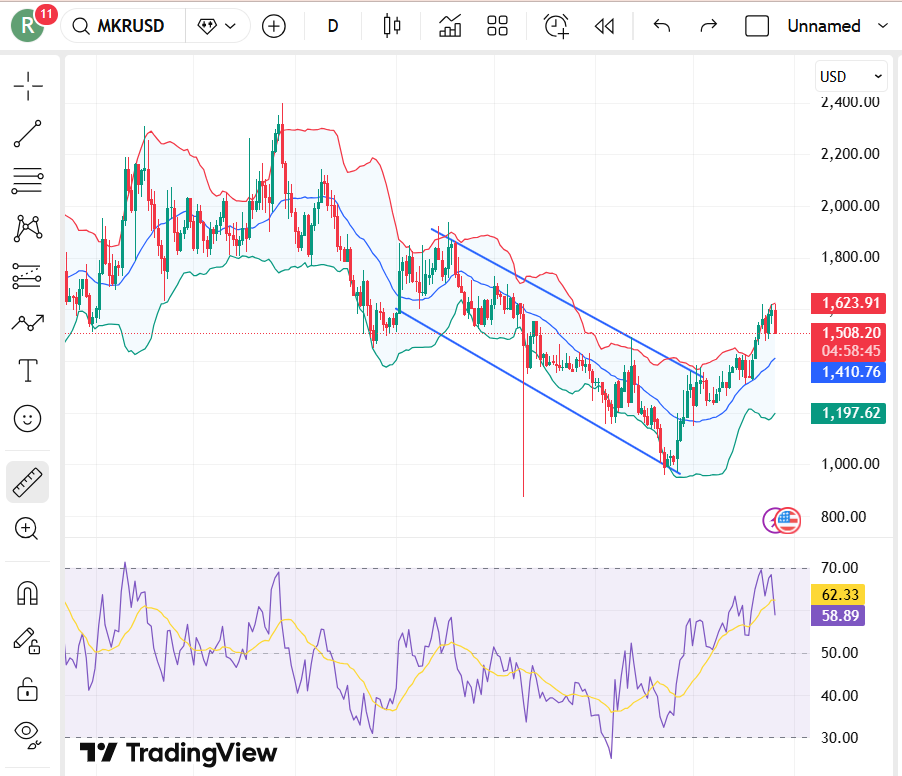Select the Measure ruler tool
902x776 pixels.
click(28, 481)
